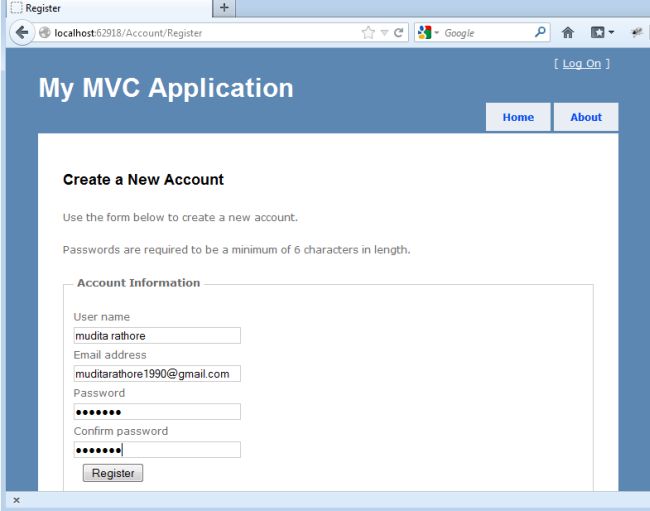650x511 pixels.
Task: Open the bookmarks menu icon
Action: click(x=602, y=32)
